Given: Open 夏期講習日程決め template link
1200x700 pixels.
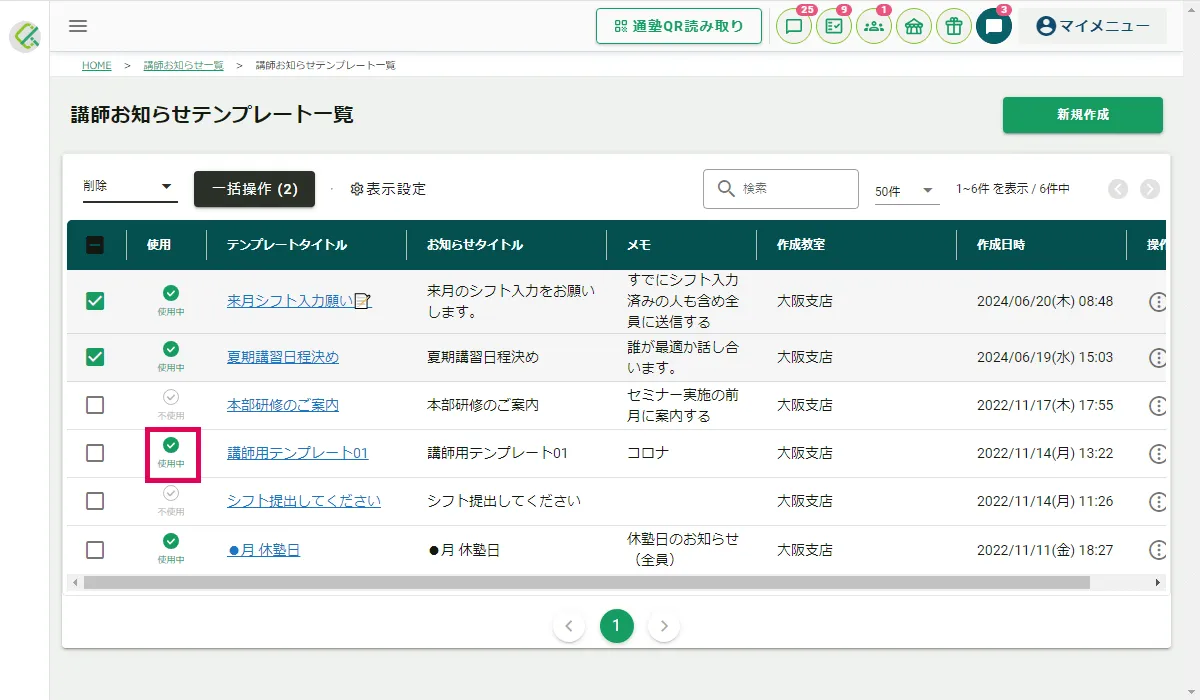Looking at the screenshot, I should point(283,357).
